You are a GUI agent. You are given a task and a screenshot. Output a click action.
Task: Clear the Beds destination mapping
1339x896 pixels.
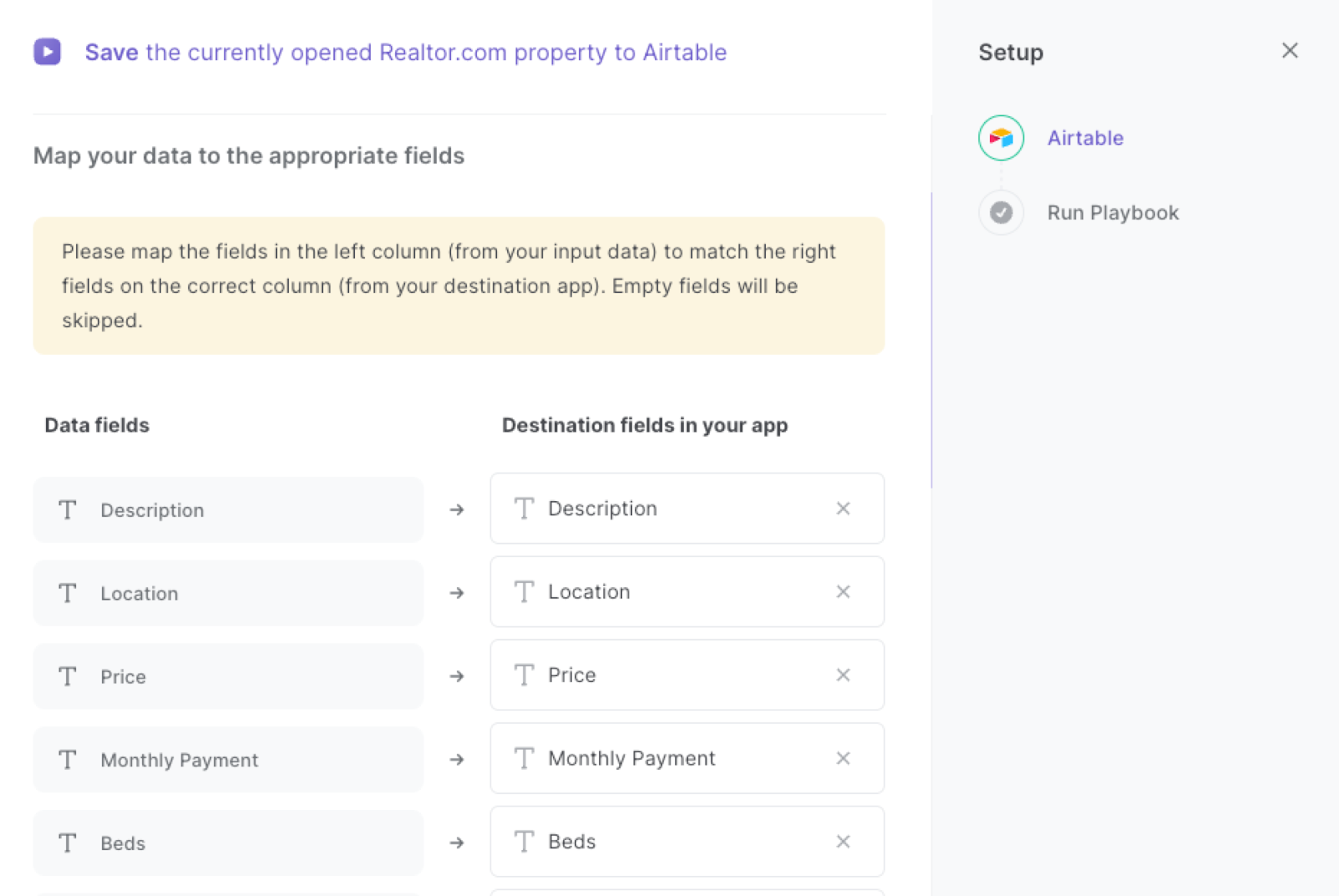tap(843, 842)
